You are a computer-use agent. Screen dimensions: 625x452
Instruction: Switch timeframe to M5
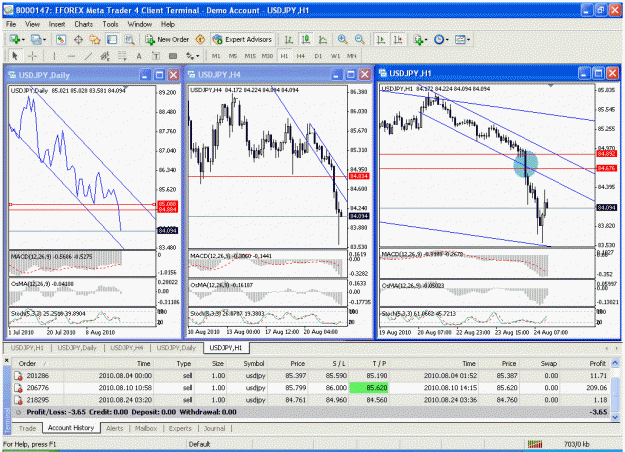[x=233, y=56]
